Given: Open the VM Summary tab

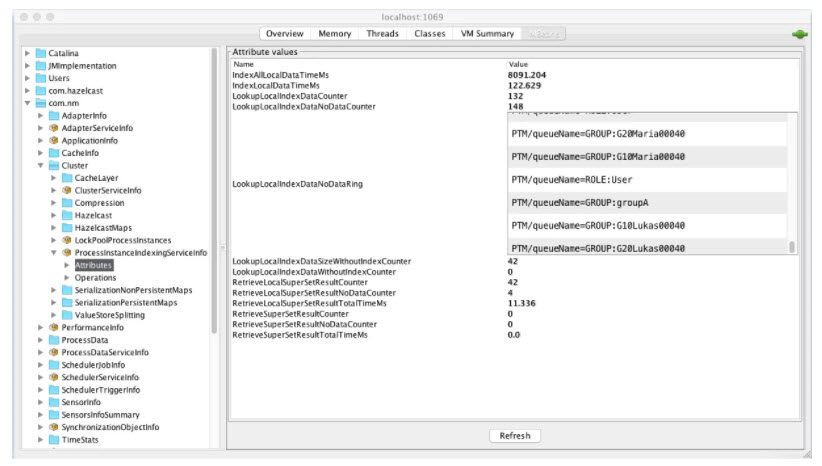Looking at the screenshot, I should 487,34.
